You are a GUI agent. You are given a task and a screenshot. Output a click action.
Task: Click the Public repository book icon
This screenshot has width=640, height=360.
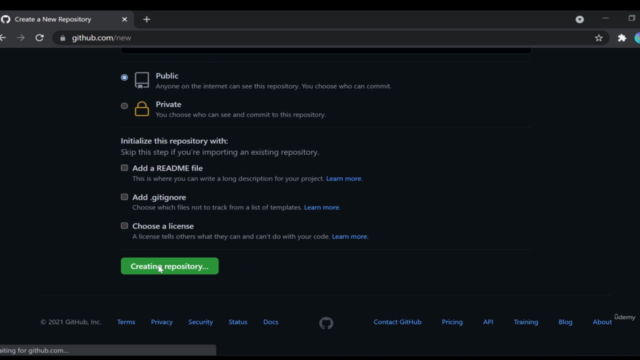142,80
